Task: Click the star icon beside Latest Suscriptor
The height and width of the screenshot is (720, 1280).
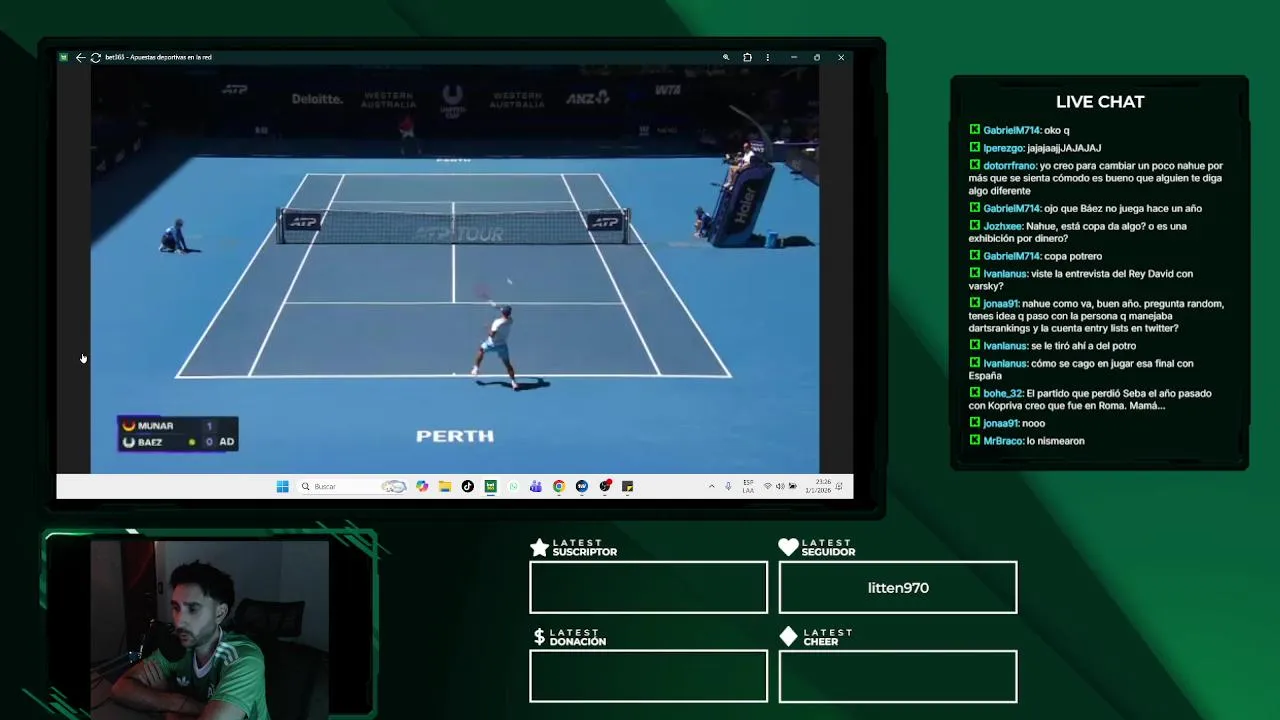Action: [539, 547]
